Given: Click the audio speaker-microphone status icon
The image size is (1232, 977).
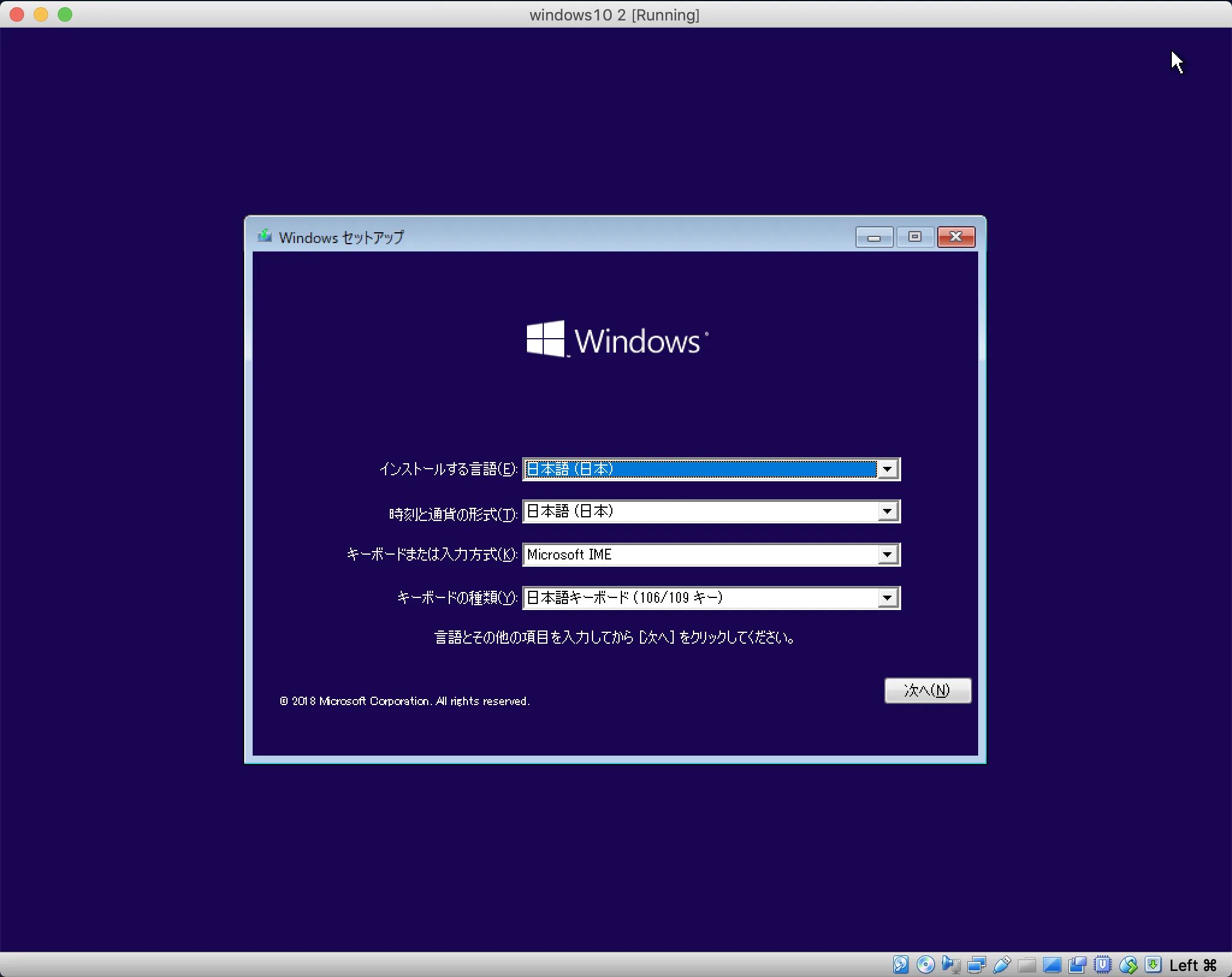Looking at the screenshot, I should (x=951, y=964).
